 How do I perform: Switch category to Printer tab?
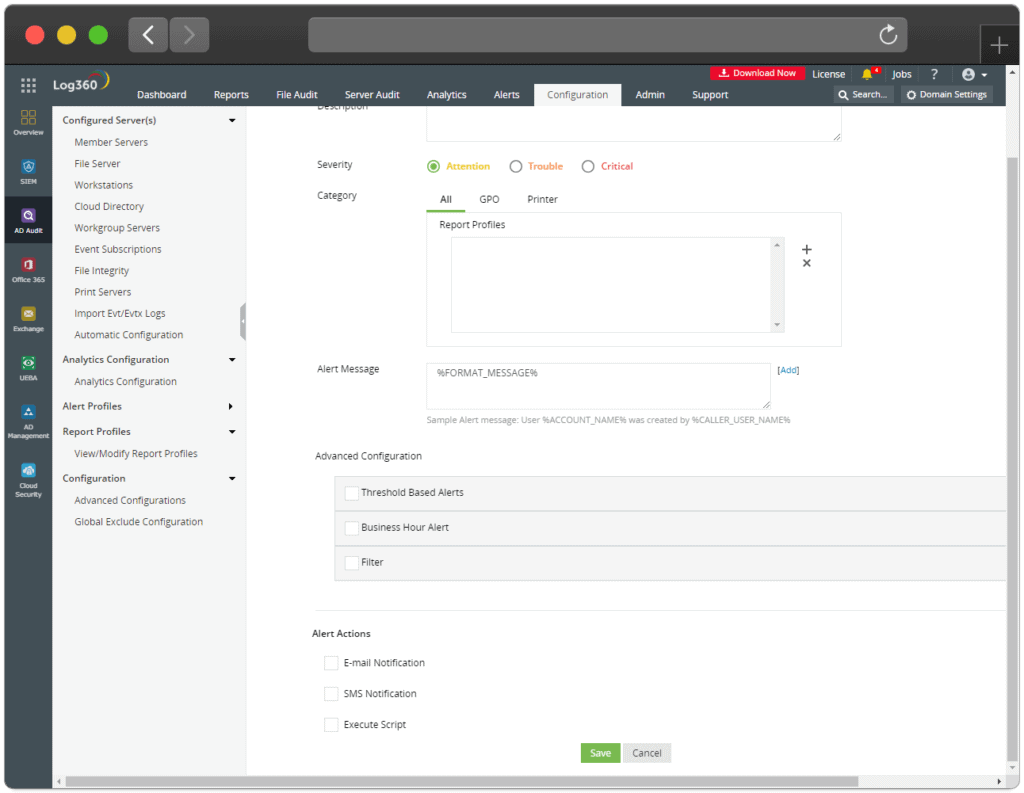[542, 199]
